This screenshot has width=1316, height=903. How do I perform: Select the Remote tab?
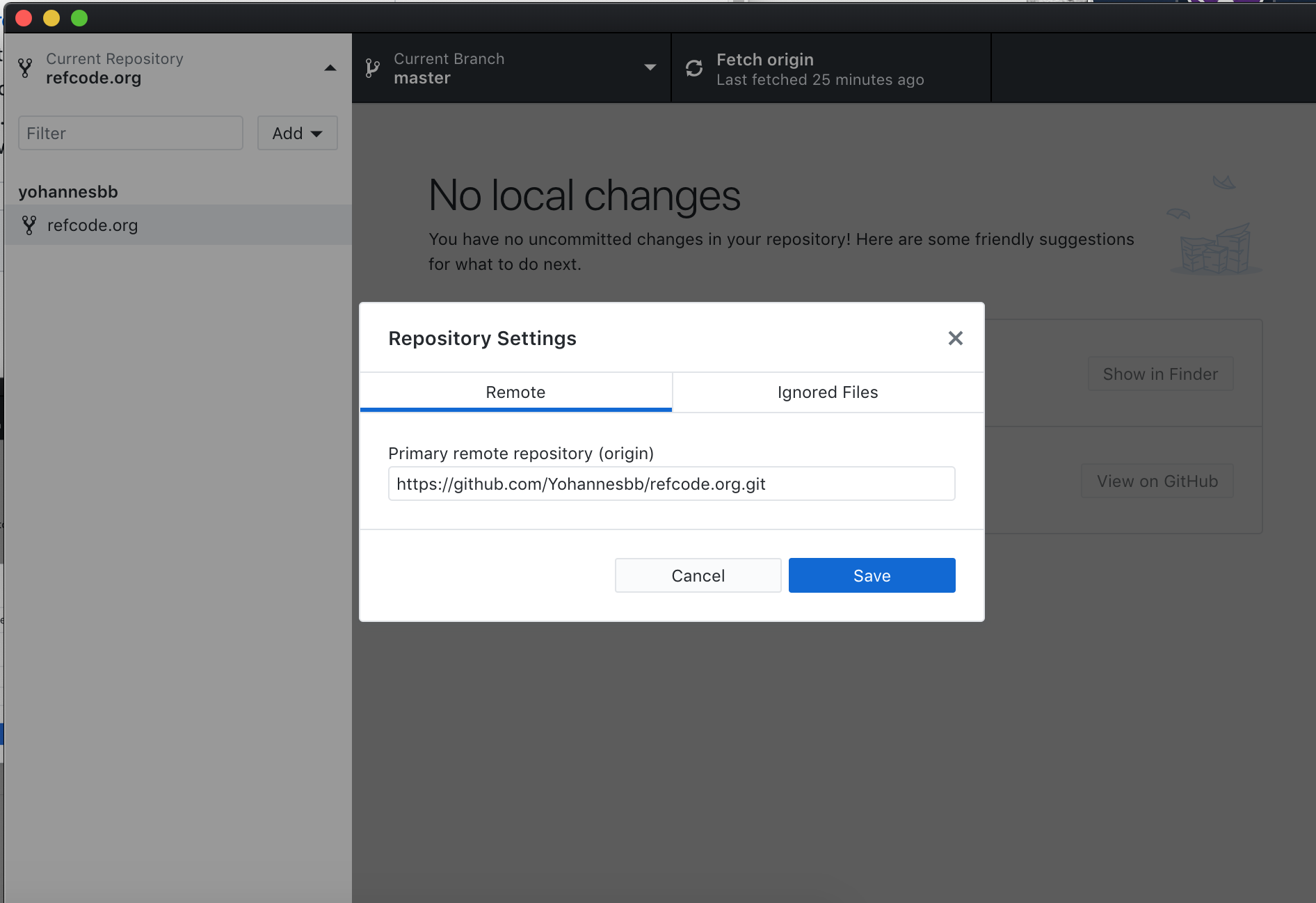[515, 392]
